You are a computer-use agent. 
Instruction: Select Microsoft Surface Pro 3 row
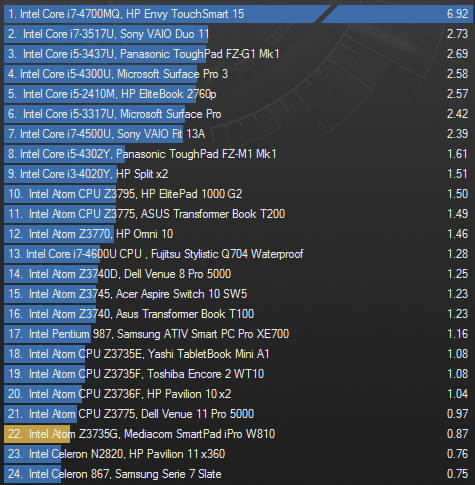[x=238, y=74]
